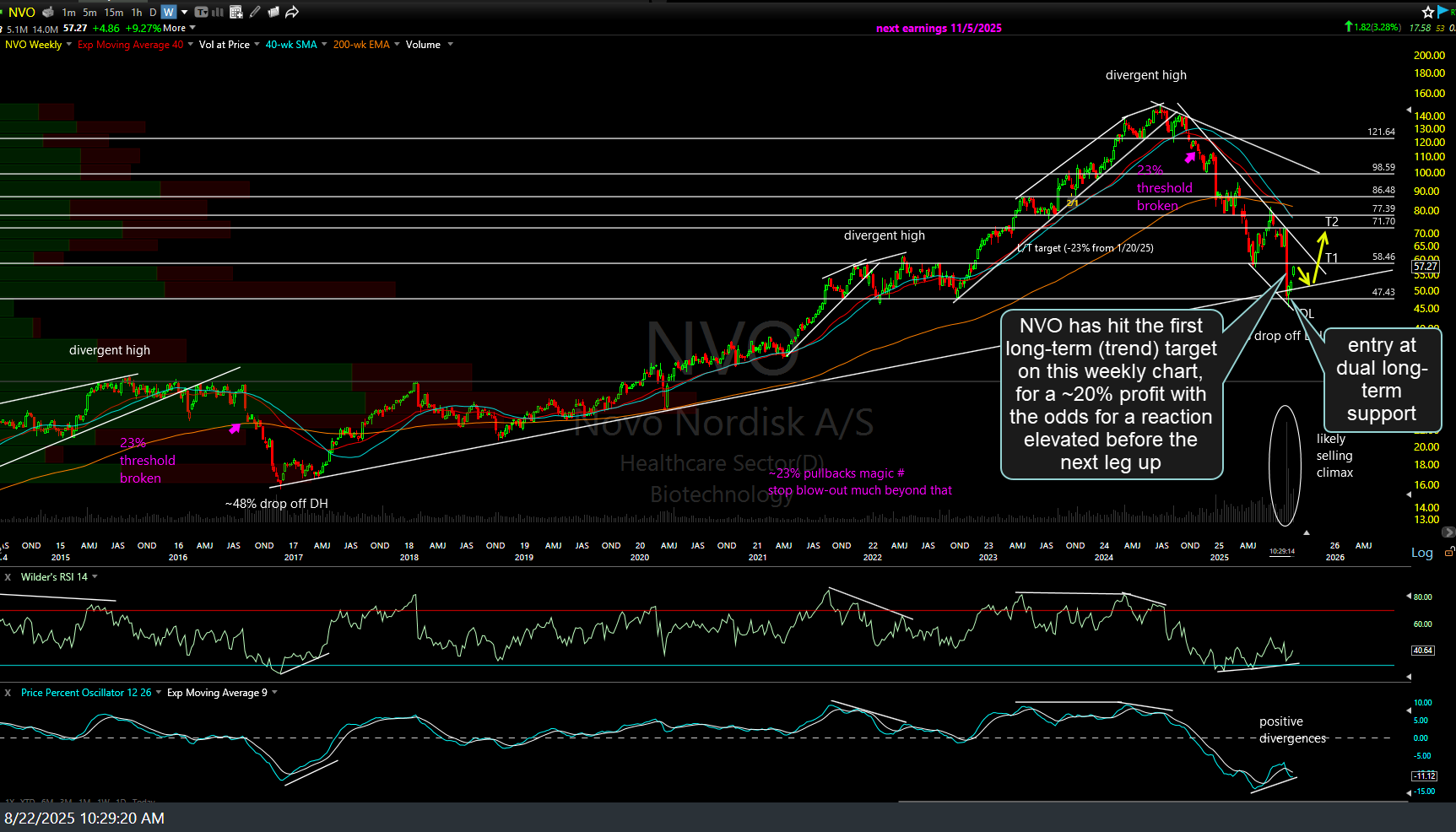
Task: Click the 77.39 price level label
Action: point(1383,208)
